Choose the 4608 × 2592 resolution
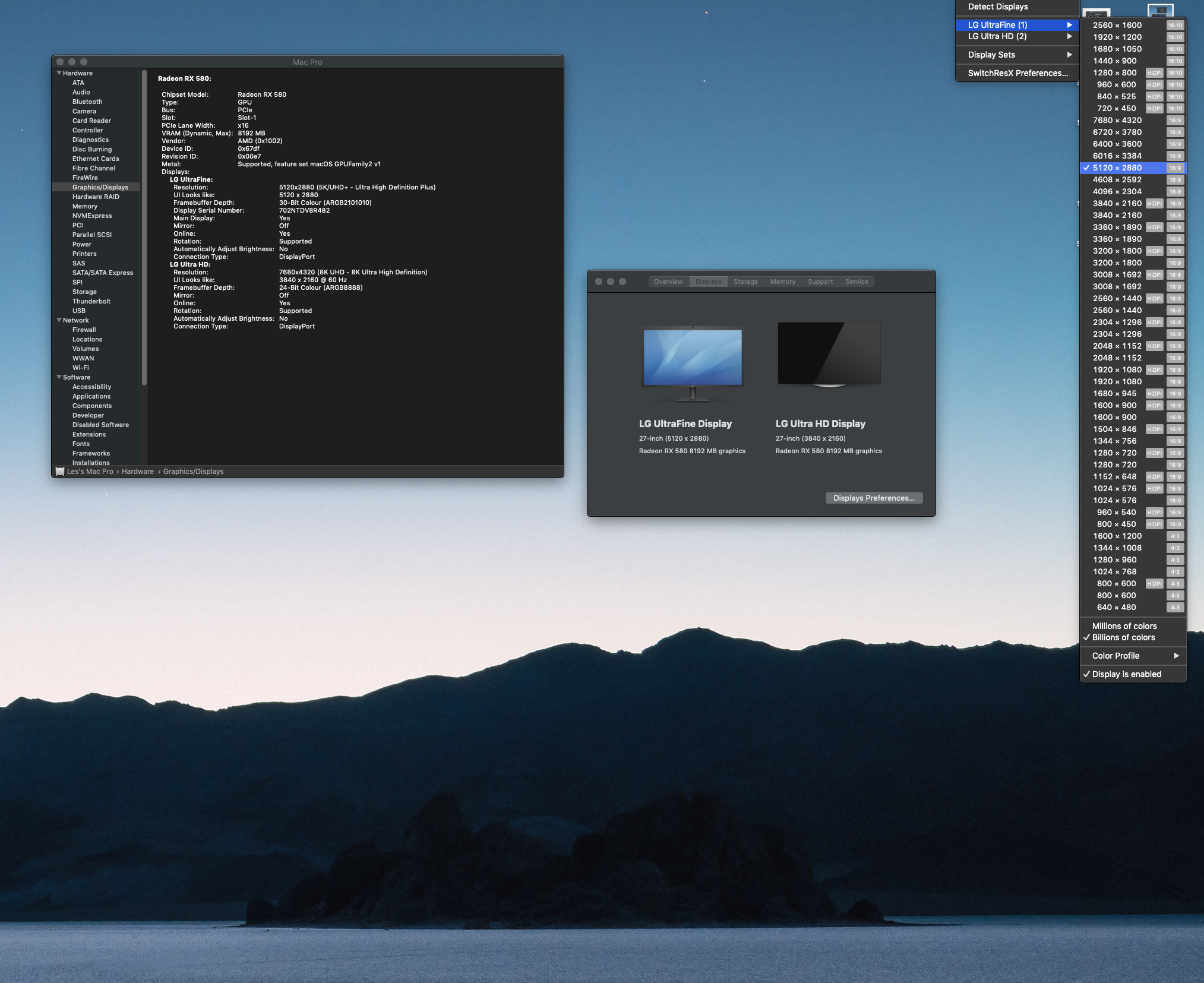 pyautogui.click(x=1133, y=179)
